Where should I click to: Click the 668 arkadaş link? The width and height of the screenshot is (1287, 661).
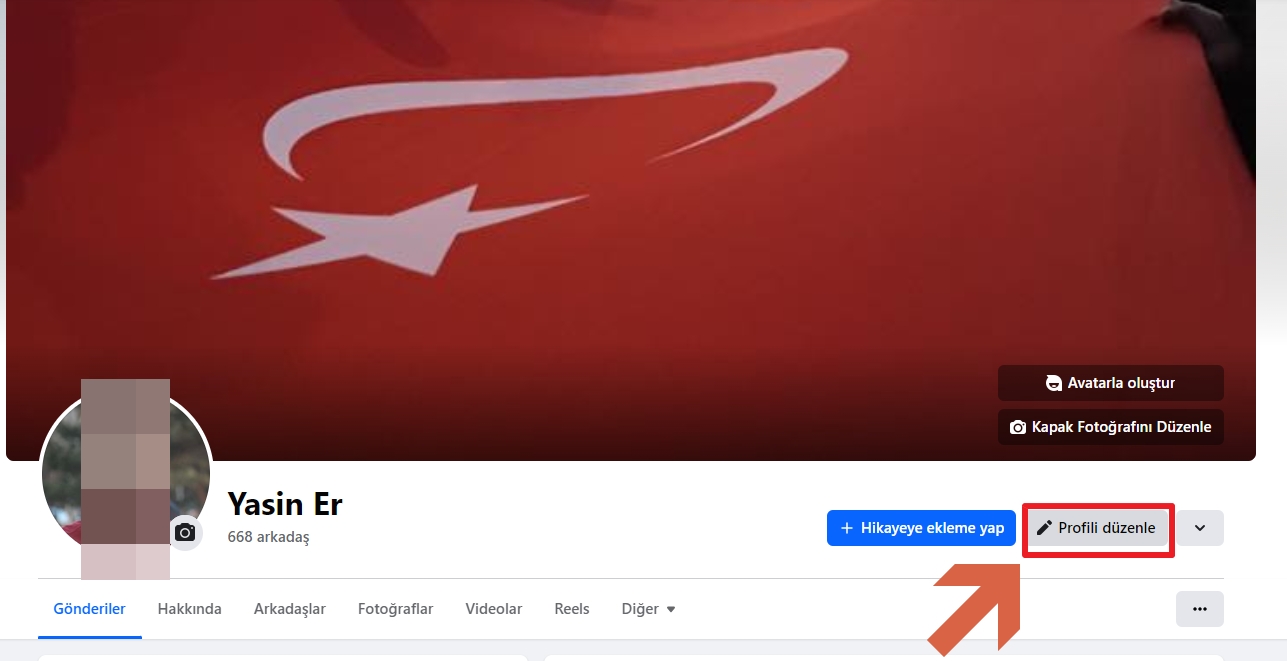tap(269, 537)
